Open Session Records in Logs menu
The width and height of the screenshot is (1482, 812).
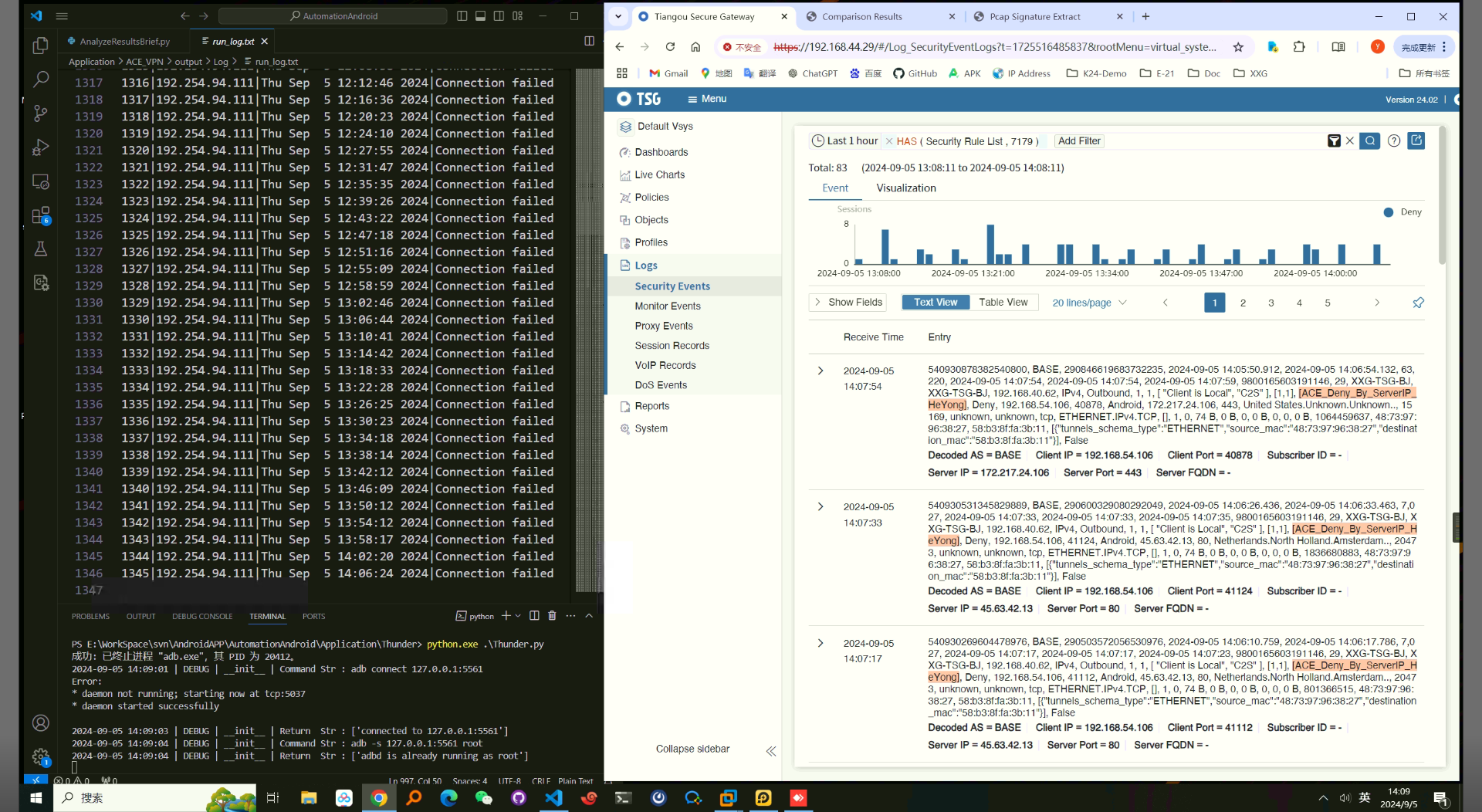[x=672, y=346]
